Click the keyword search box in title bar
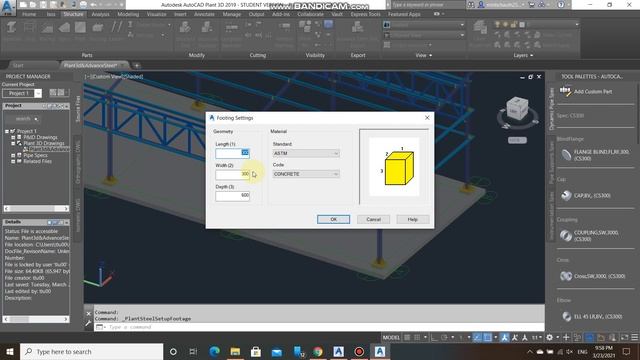This screenshot has height=360, width=640. point(427,5)
